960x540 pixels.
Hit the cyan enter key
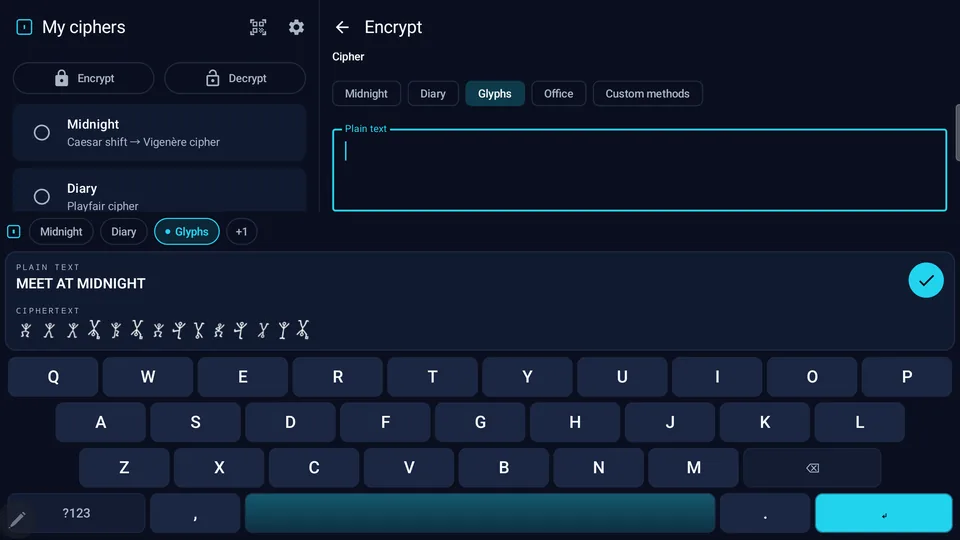883,513
